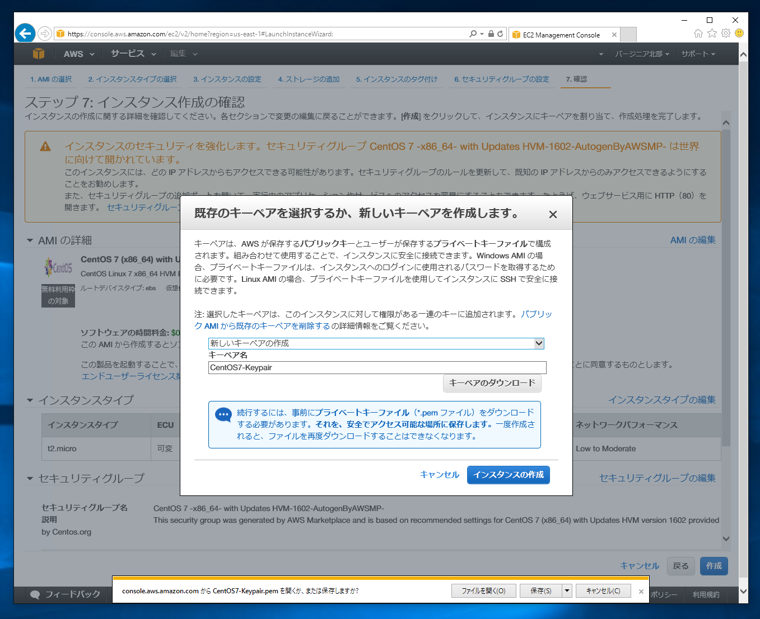Click the padlock security icon

click(x=491, y=34)
